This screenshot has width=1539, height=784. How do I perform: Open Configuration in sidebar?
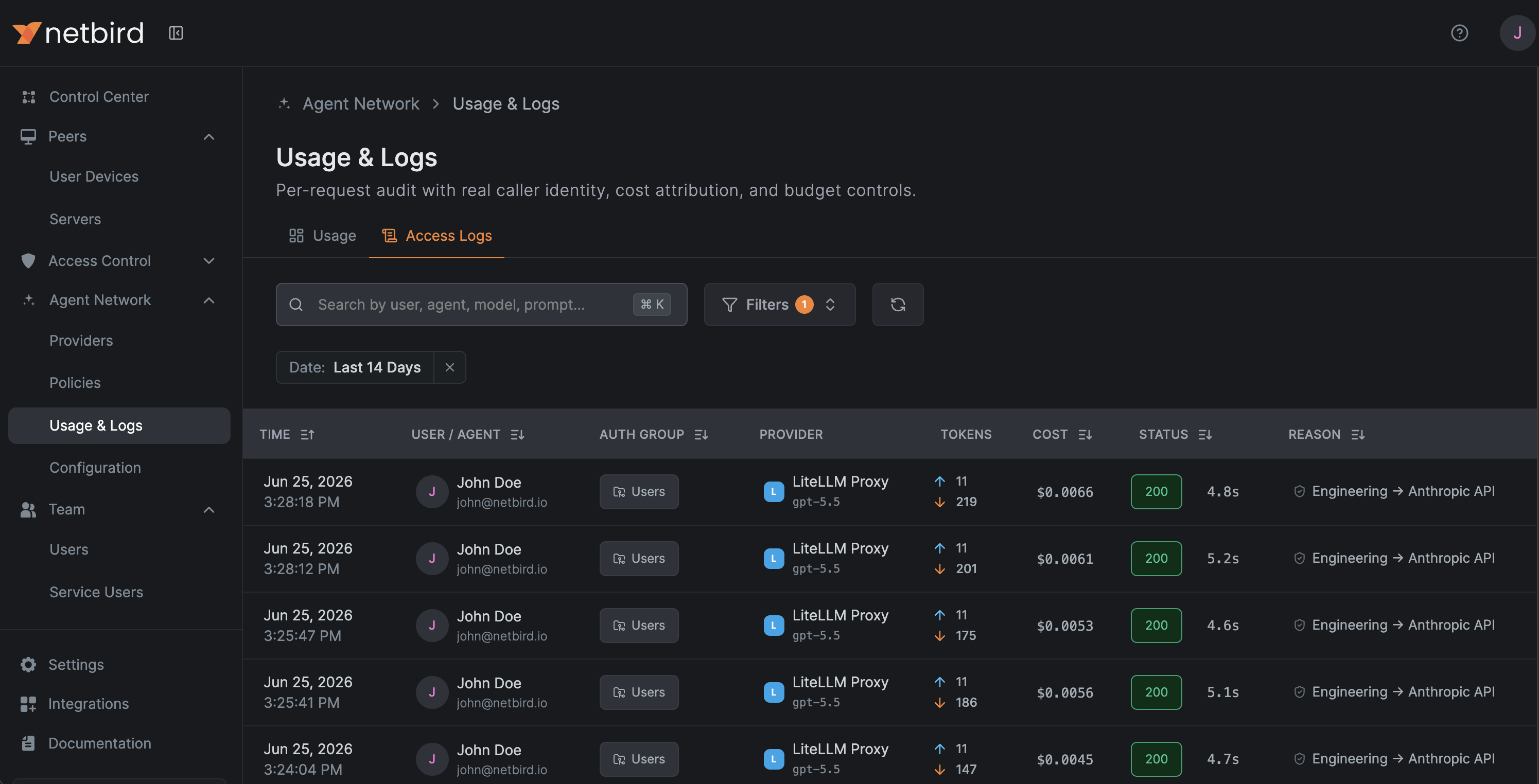tap(95, 468)
